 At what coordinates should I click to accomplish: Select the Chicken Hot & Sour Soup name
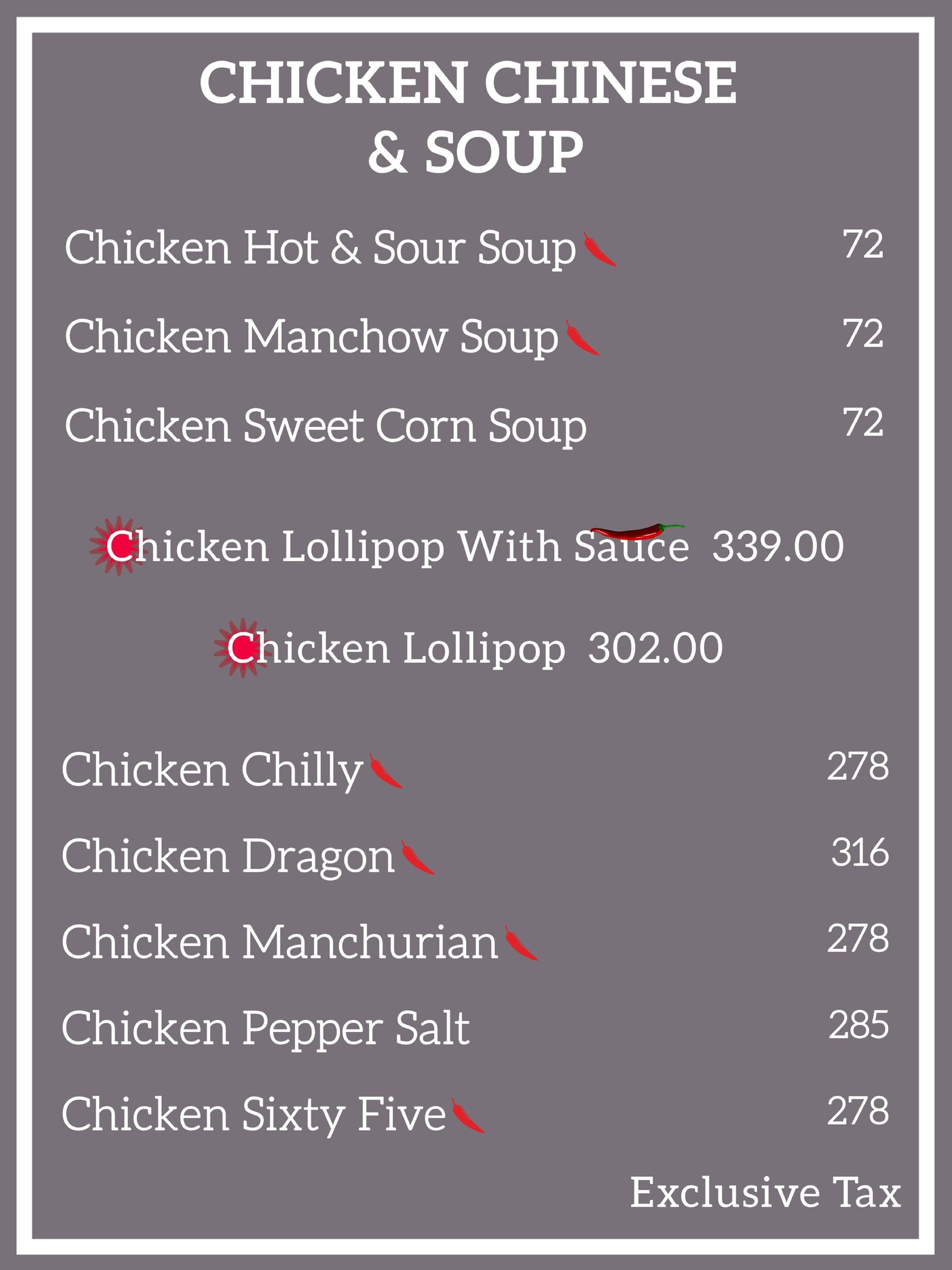(x=320, y=248)
